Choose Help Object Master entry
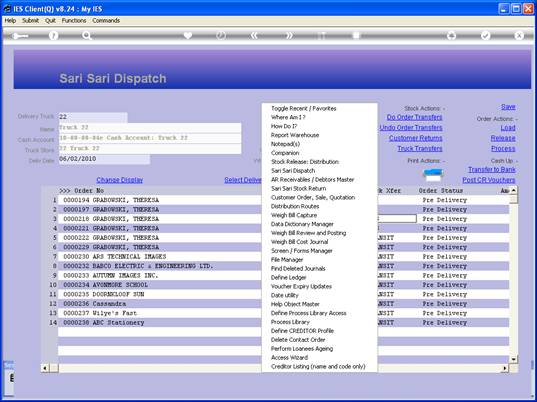The width and height of the screenshot is (537, 402). pyautogui.click(x=295, y=304)
